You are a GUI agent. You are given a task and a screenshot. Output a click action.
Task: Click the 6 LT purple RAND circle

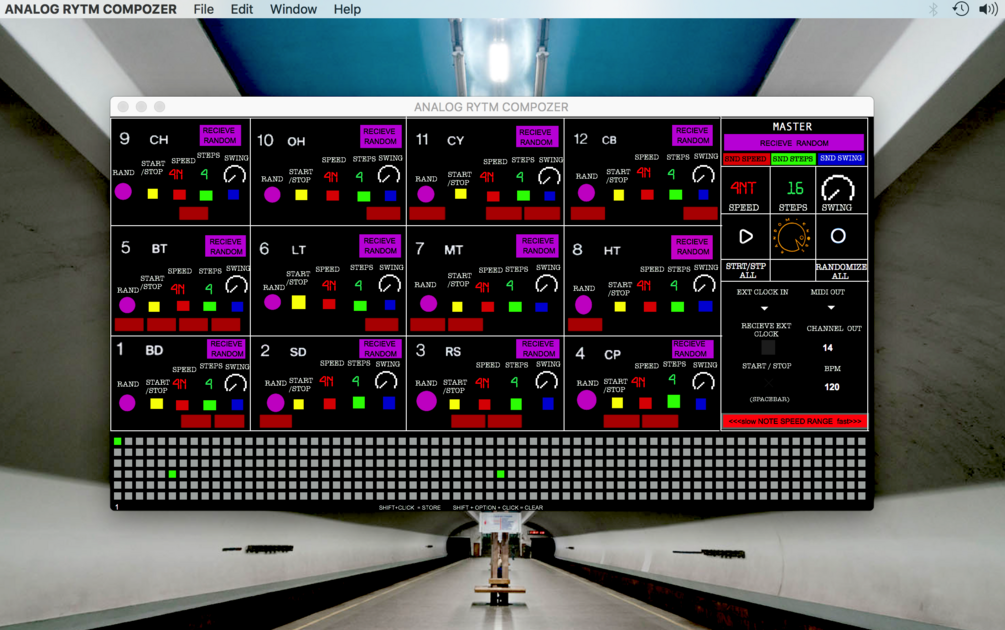coord(272,302)
